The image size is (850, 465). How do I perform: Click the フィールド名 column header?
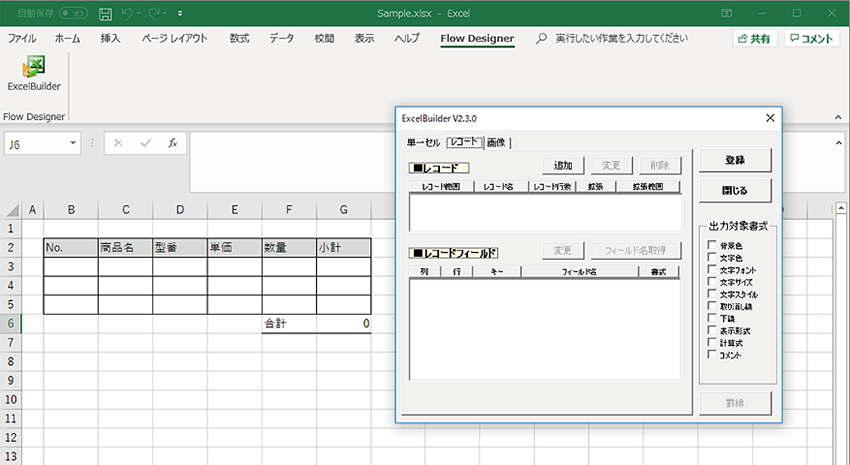tap(579, 272)
